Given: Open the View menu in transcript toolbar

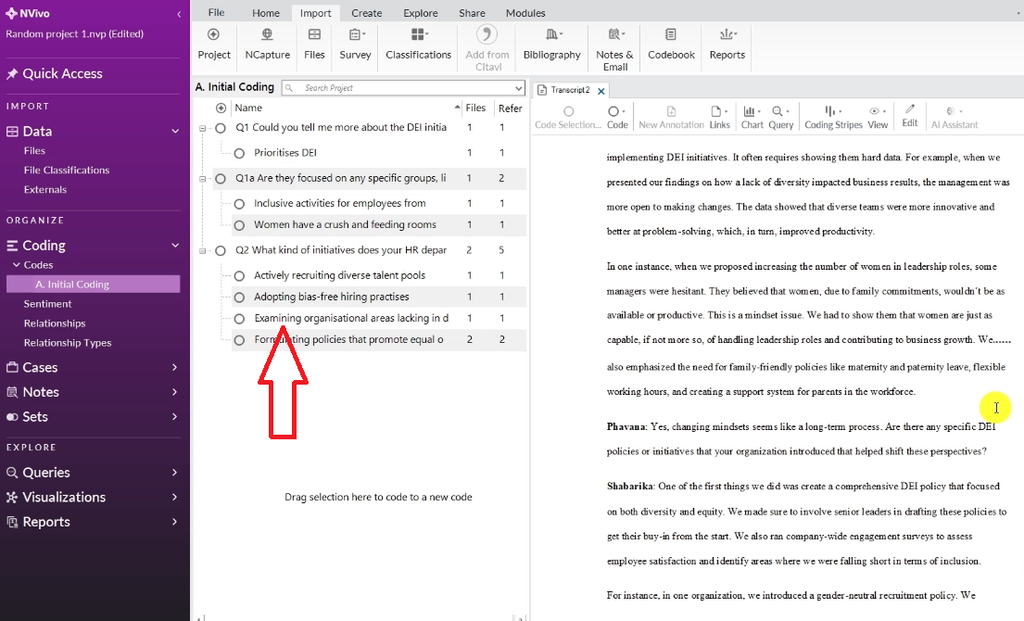Looking at the screenshot, I should point(878,118).
